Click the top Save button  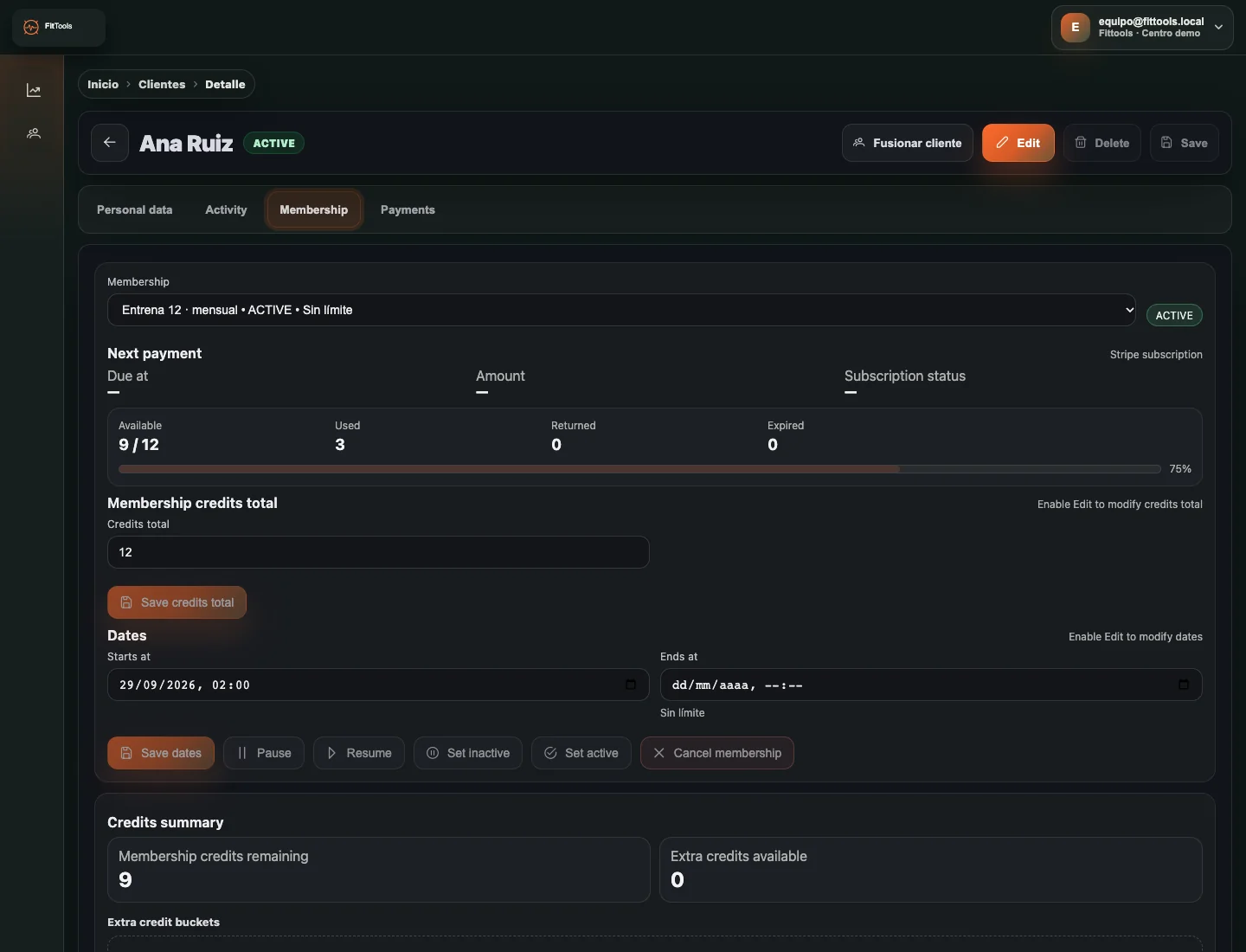pyautogui.click(x=1185, y=143)
